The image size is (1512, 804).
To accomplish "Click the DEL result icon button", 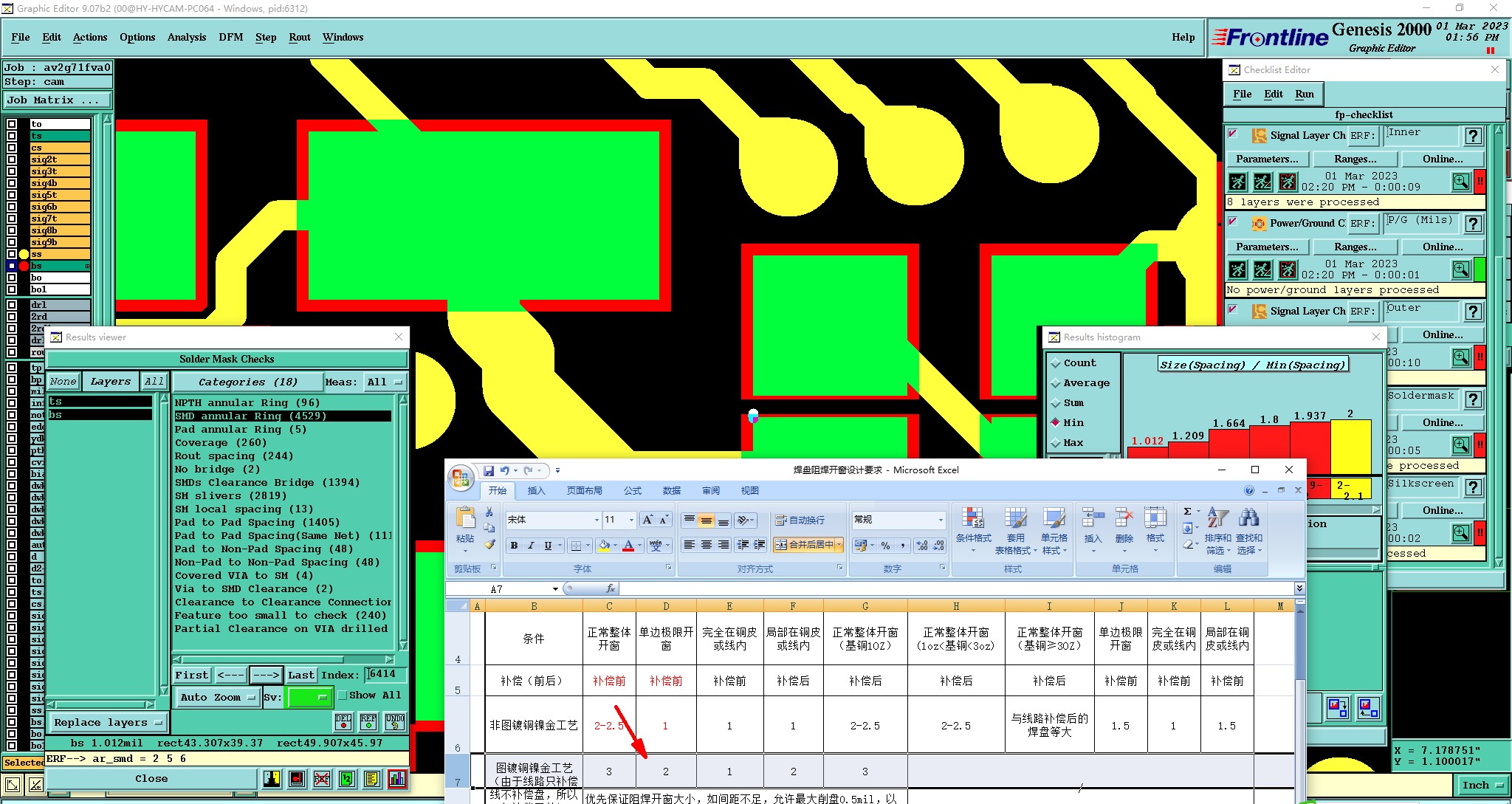I will (343, 721).
